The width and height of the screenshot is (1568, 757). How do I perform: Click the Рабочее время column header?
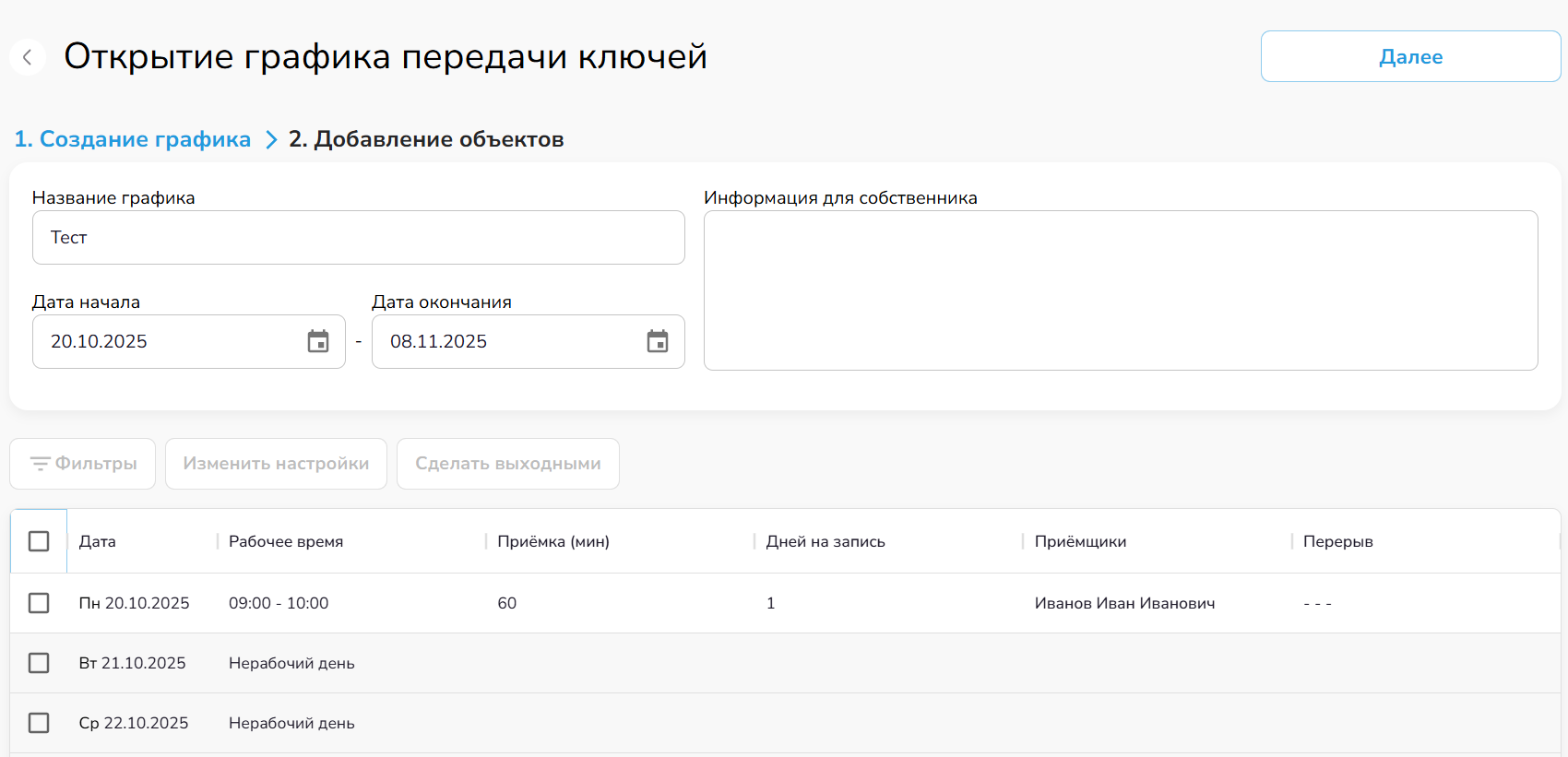(286, 541)
